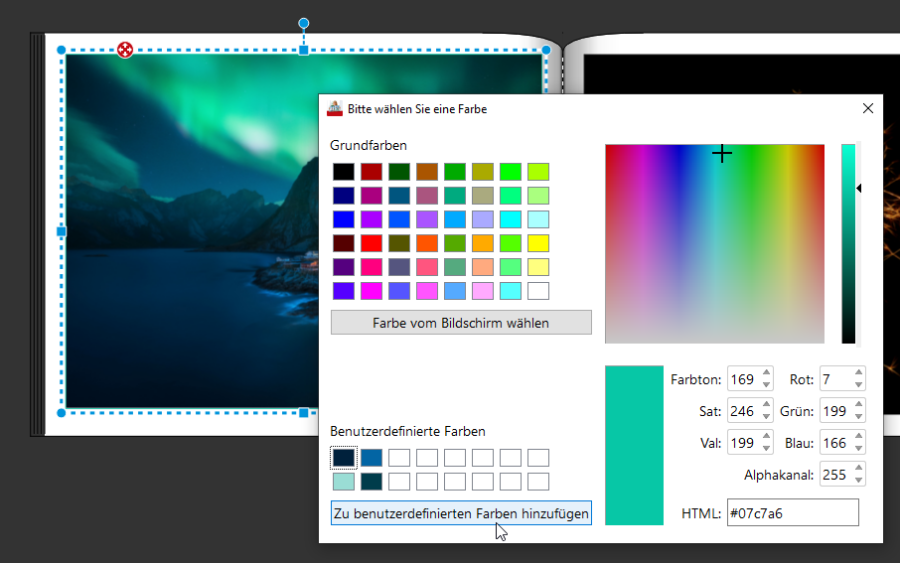Click the Grün value field

(x=835, y=410)
